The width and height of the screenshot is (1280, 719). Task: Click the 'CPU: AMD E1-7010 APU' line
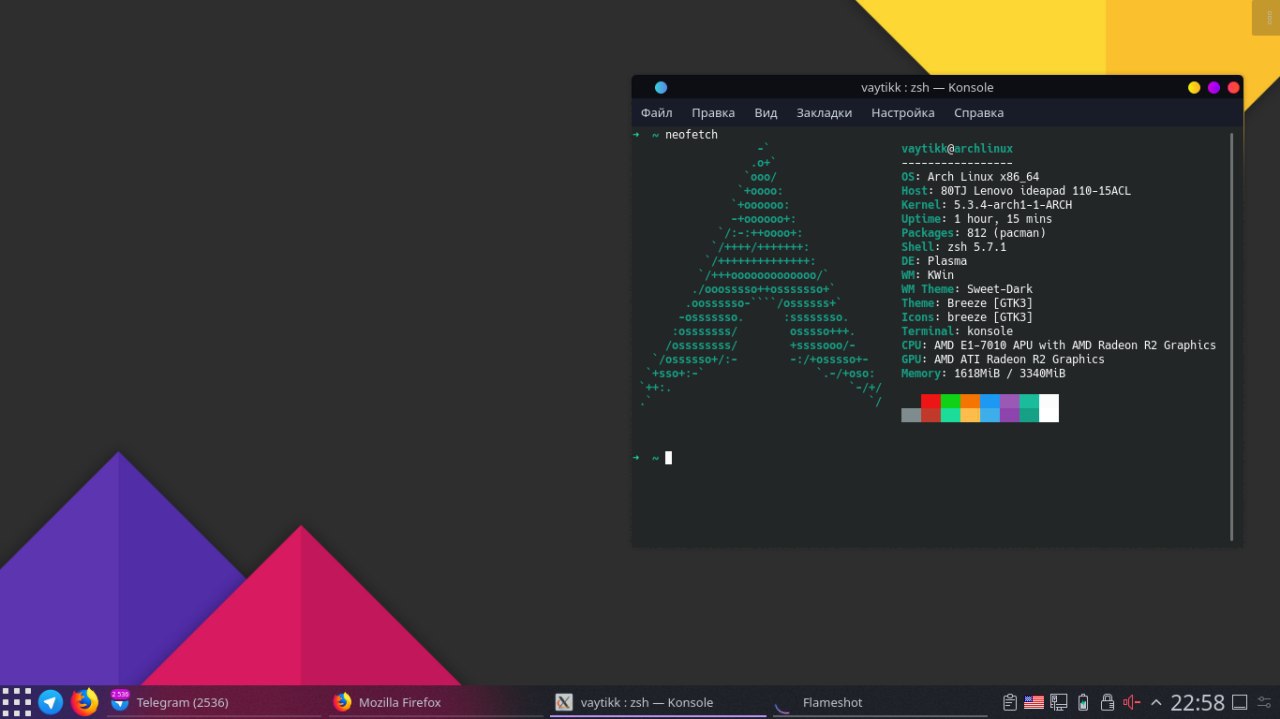pos(1058,345)
